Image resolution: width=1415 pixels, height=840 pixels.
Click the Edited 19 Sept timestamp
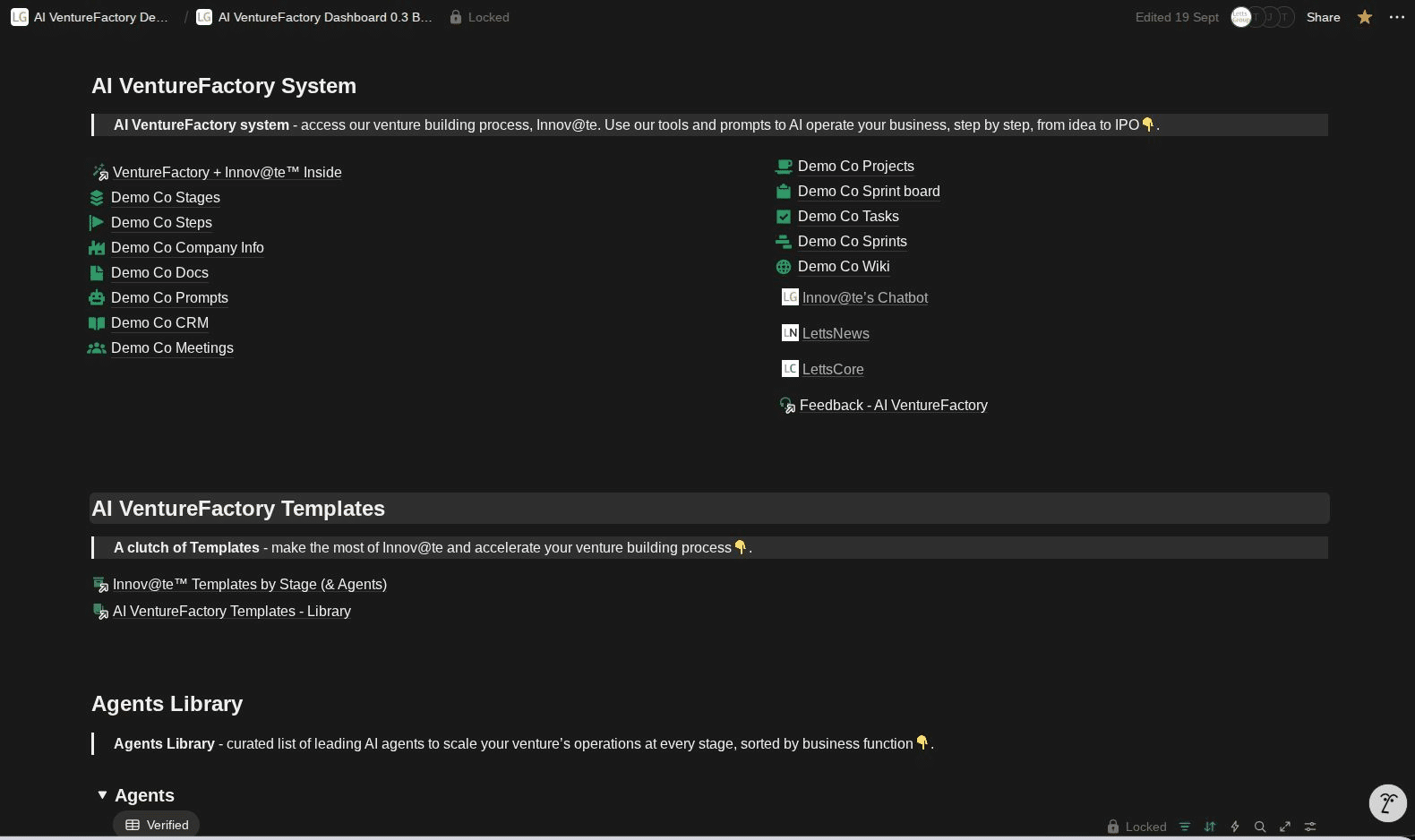pyautogui.click(x=1177, y=17)
